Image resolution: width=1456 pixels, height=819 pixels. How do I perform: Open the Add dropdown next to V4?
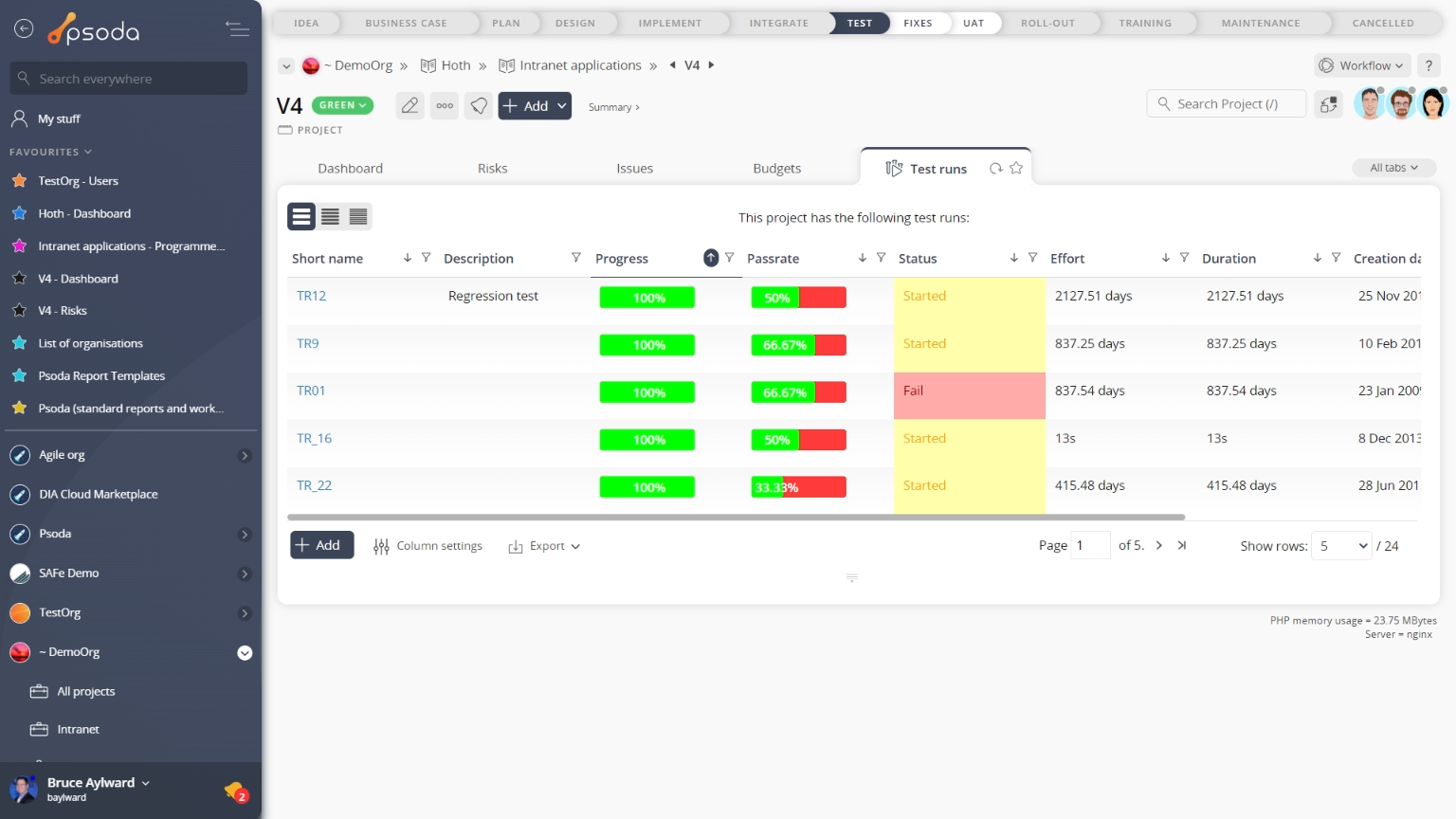pos(562,106)
